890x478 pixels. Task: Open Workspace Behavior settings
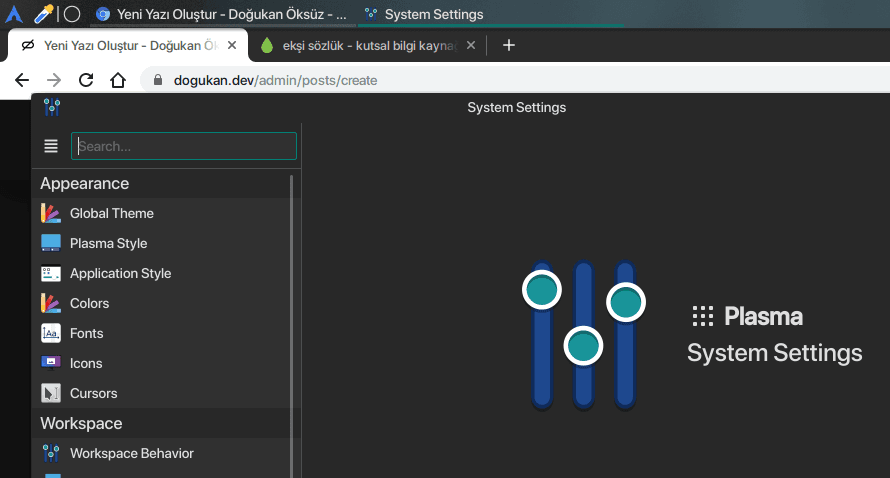(x=166, y=454)
